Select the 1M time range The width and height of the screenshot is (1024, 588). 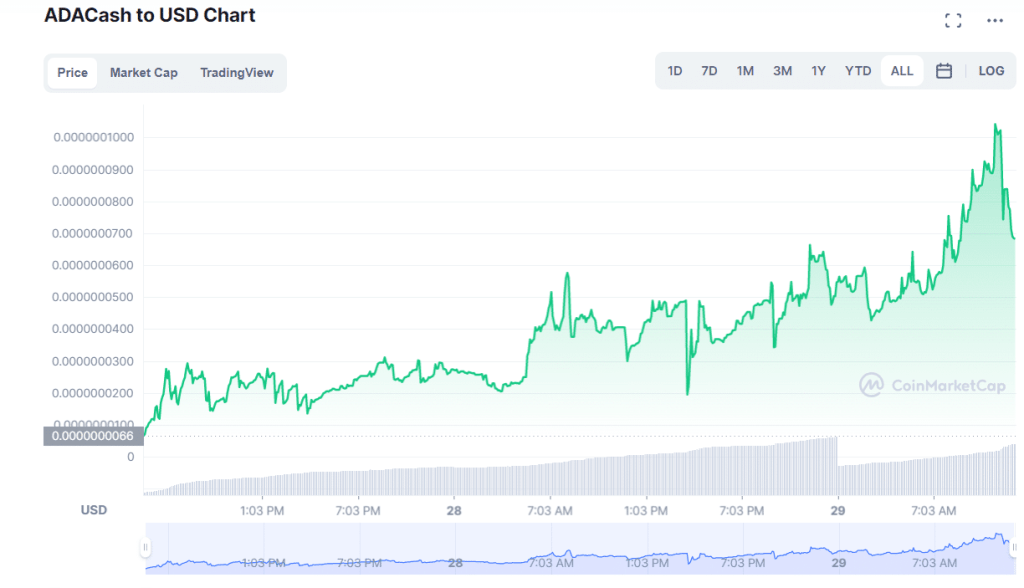pyautogui.click(x=745, y=71)
